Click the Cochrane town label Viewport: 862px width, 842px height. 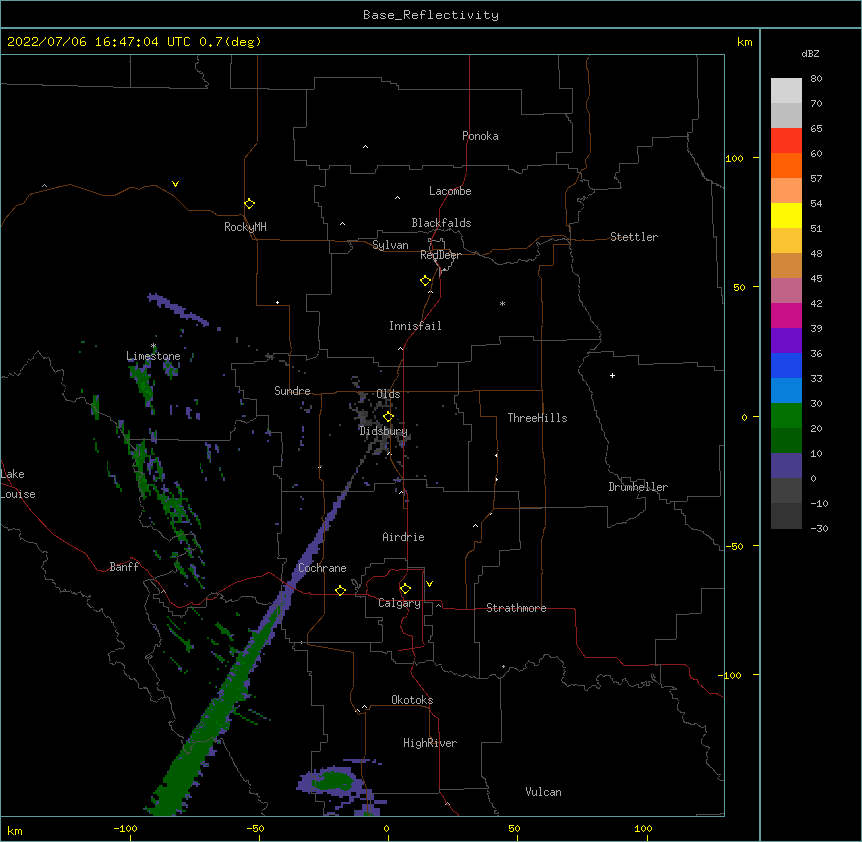click(322, 568)
